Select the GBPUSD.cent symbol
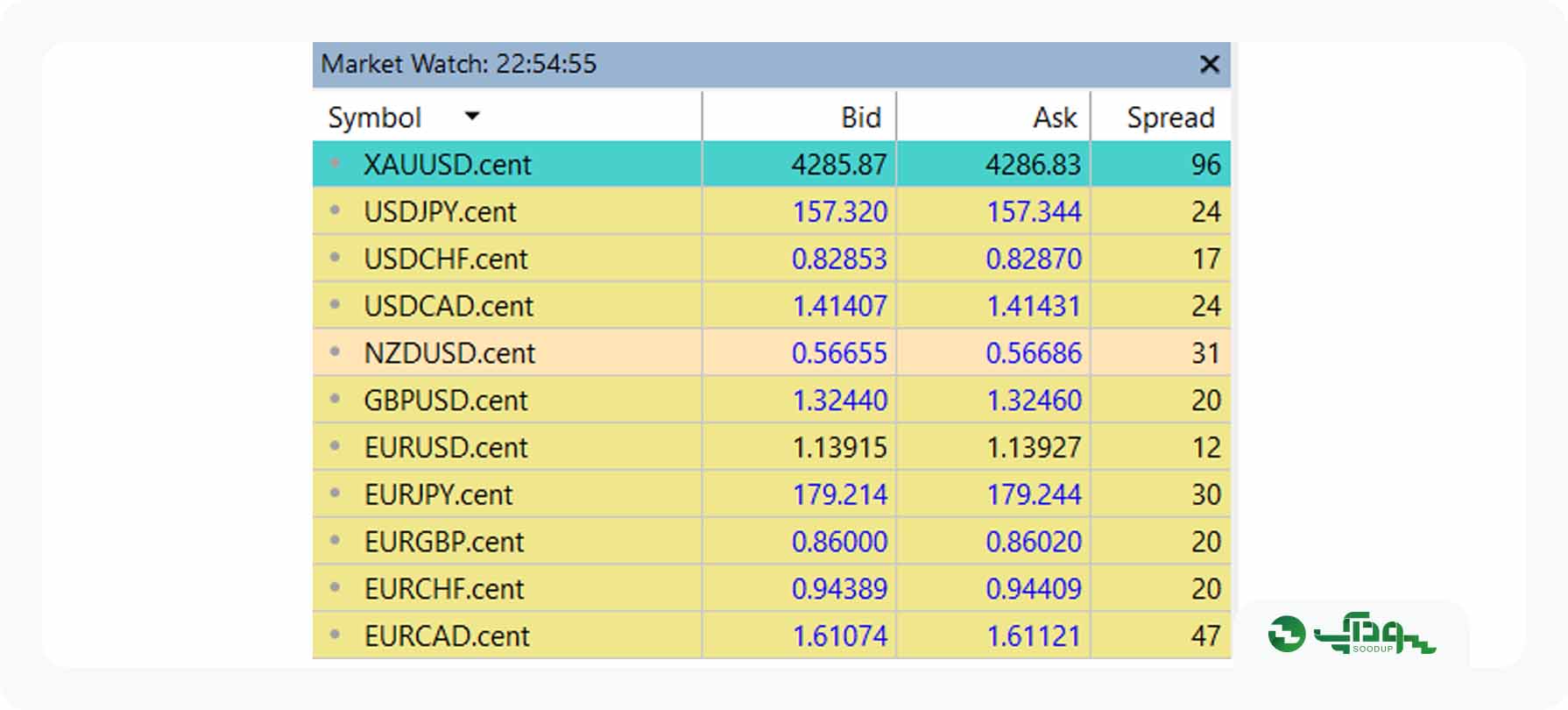Viewport: 1568px width, 710px height. (446, 401)
